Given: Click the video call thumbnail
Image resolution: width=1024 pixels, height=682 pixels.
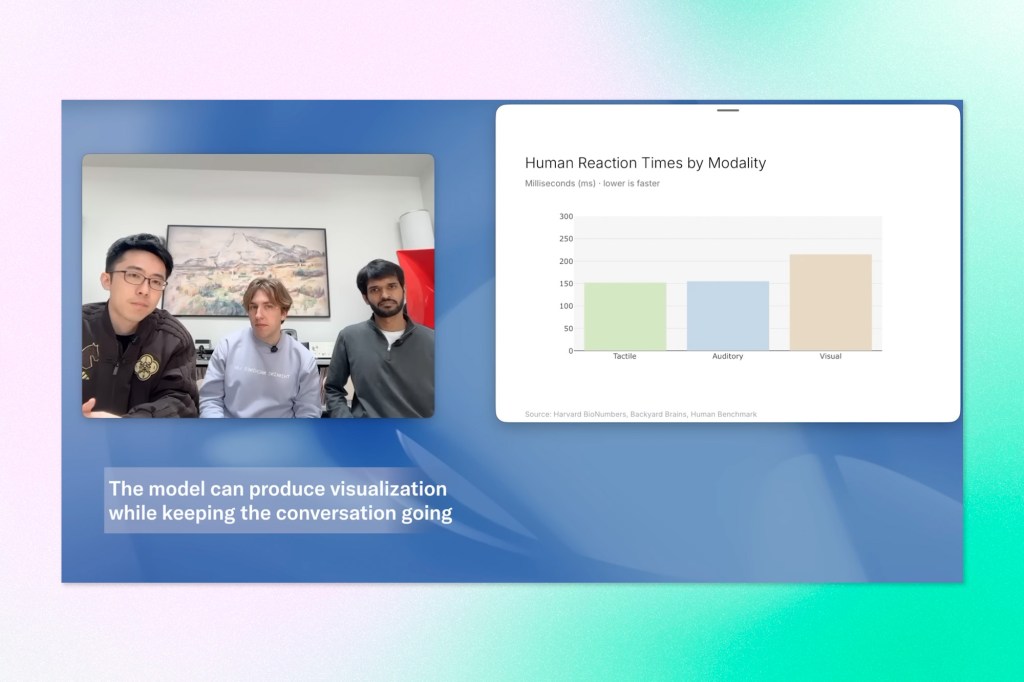Looking at the screenshot, I should 258,286.
